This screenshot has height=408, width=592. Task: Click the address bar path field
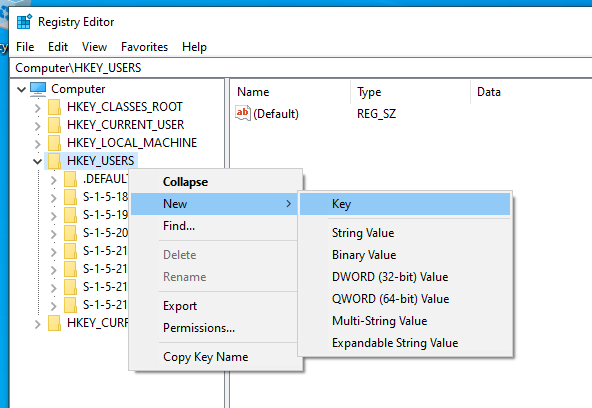[301, 68]
